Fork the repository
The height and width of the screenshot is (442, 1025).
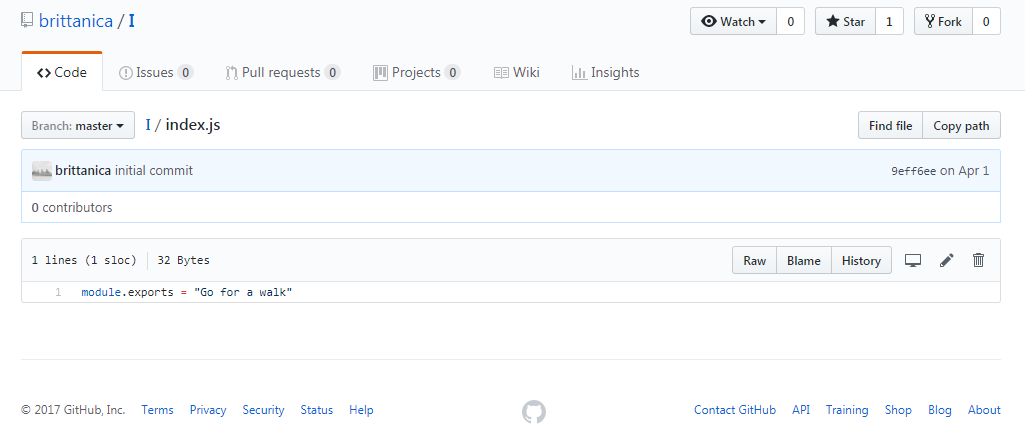click(x=943, y=22)
